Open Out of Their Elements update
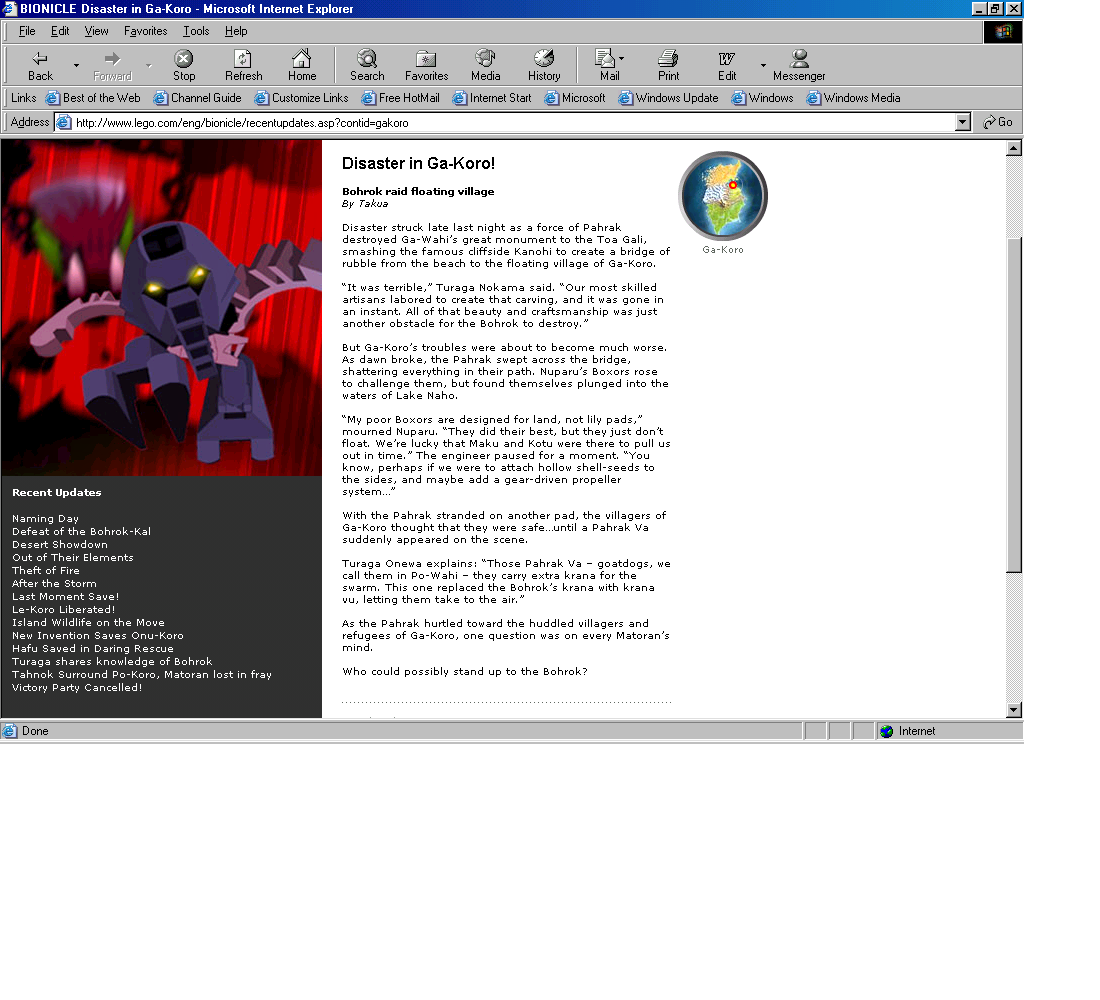 72,557
